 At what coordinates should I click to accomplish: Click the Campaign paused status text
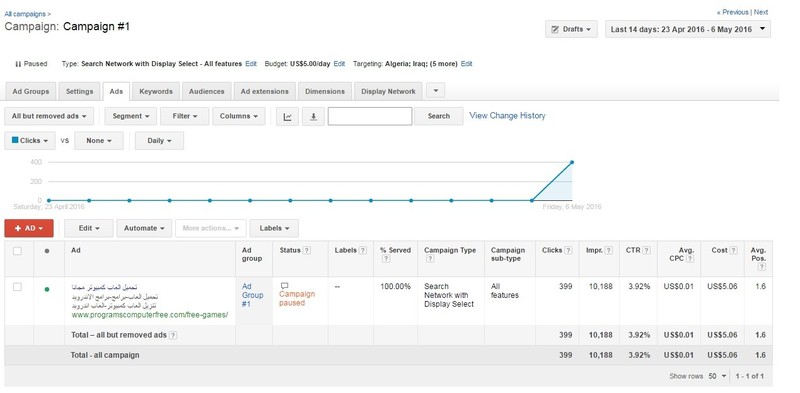coord(297,299)
